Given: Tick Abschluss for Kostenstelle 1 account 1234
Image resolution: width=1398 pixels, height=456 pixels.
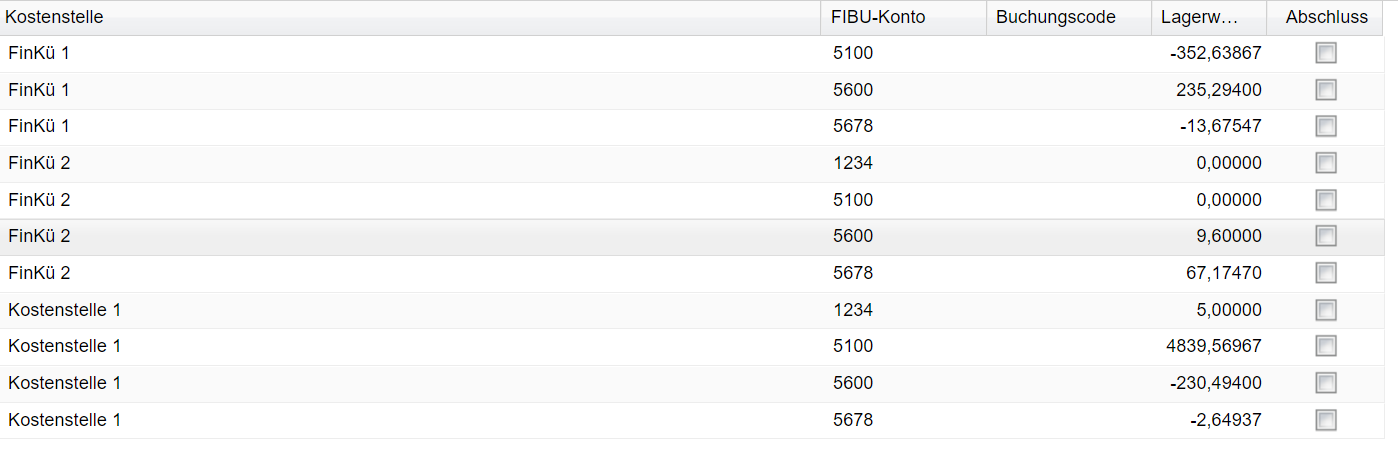Looking at the screenshot, I should (1326, 310).
